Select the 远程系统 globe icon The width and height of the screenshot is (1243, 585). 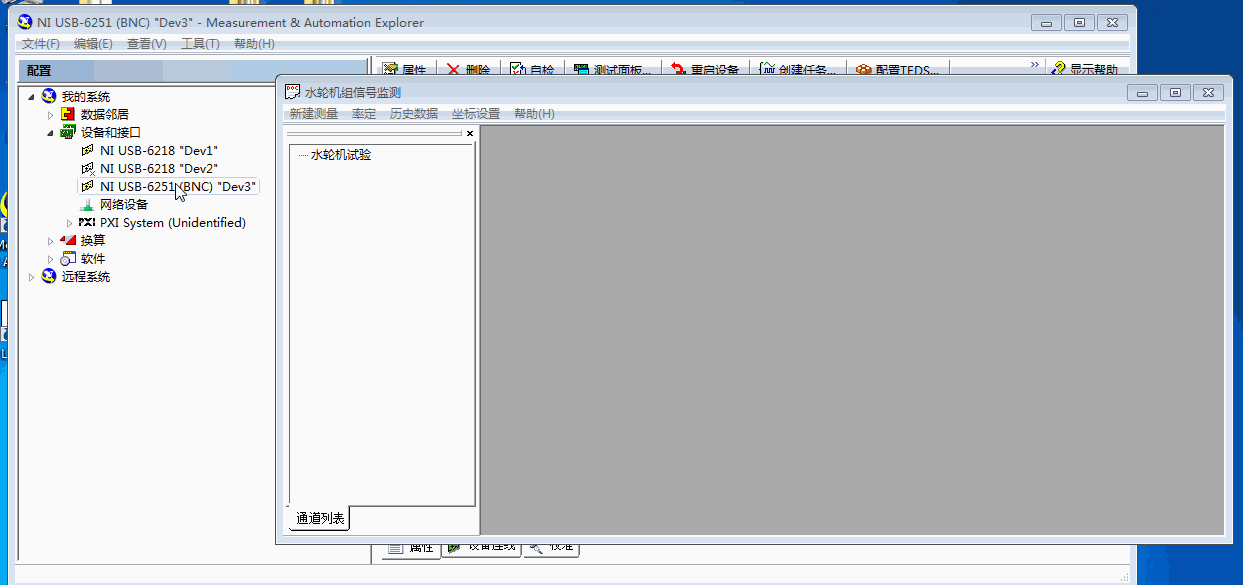click(x=48, y=277)
